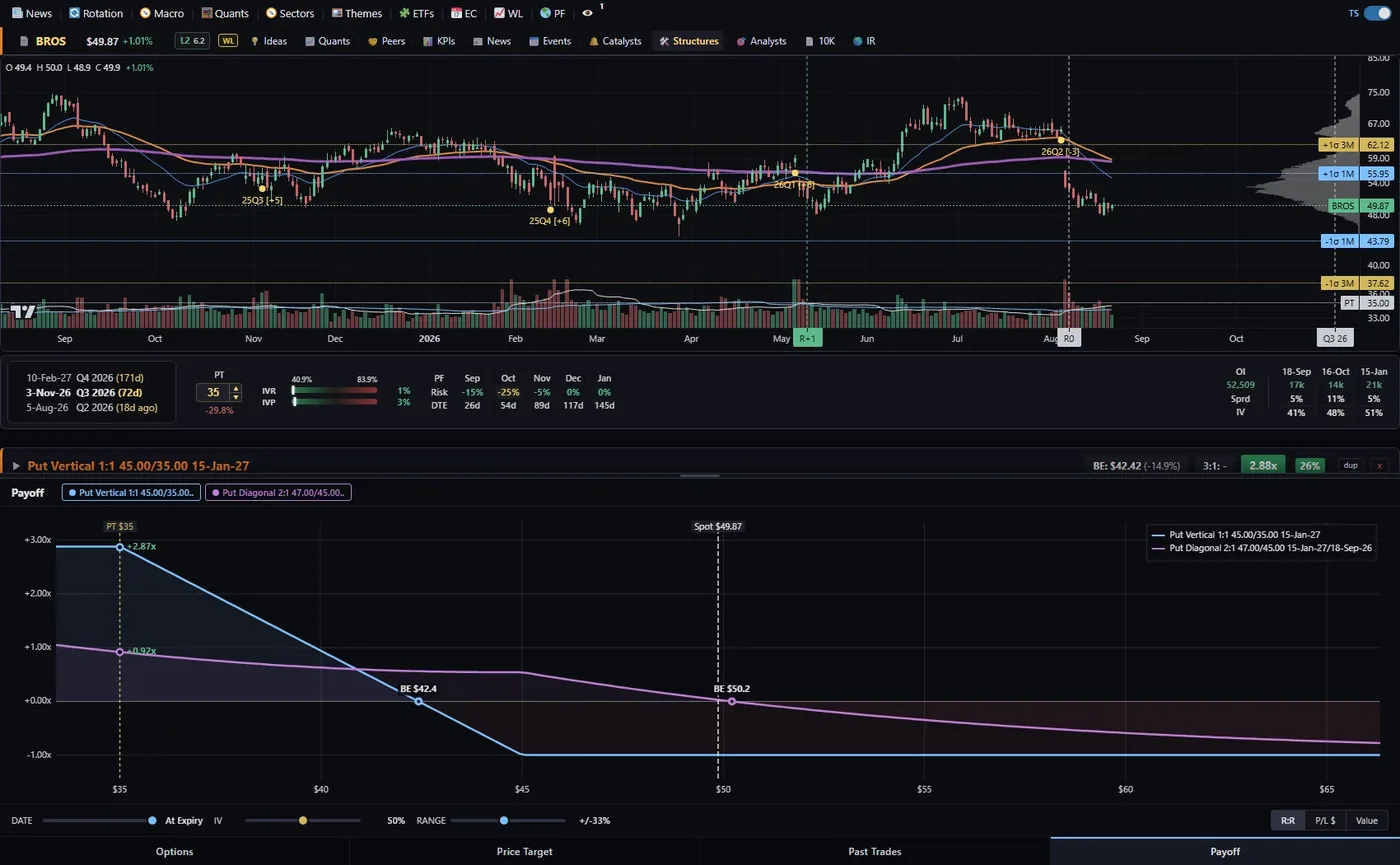The image size is (1400, 865).
Task: Remove the structure with red x button
Action: [1380, 466]
